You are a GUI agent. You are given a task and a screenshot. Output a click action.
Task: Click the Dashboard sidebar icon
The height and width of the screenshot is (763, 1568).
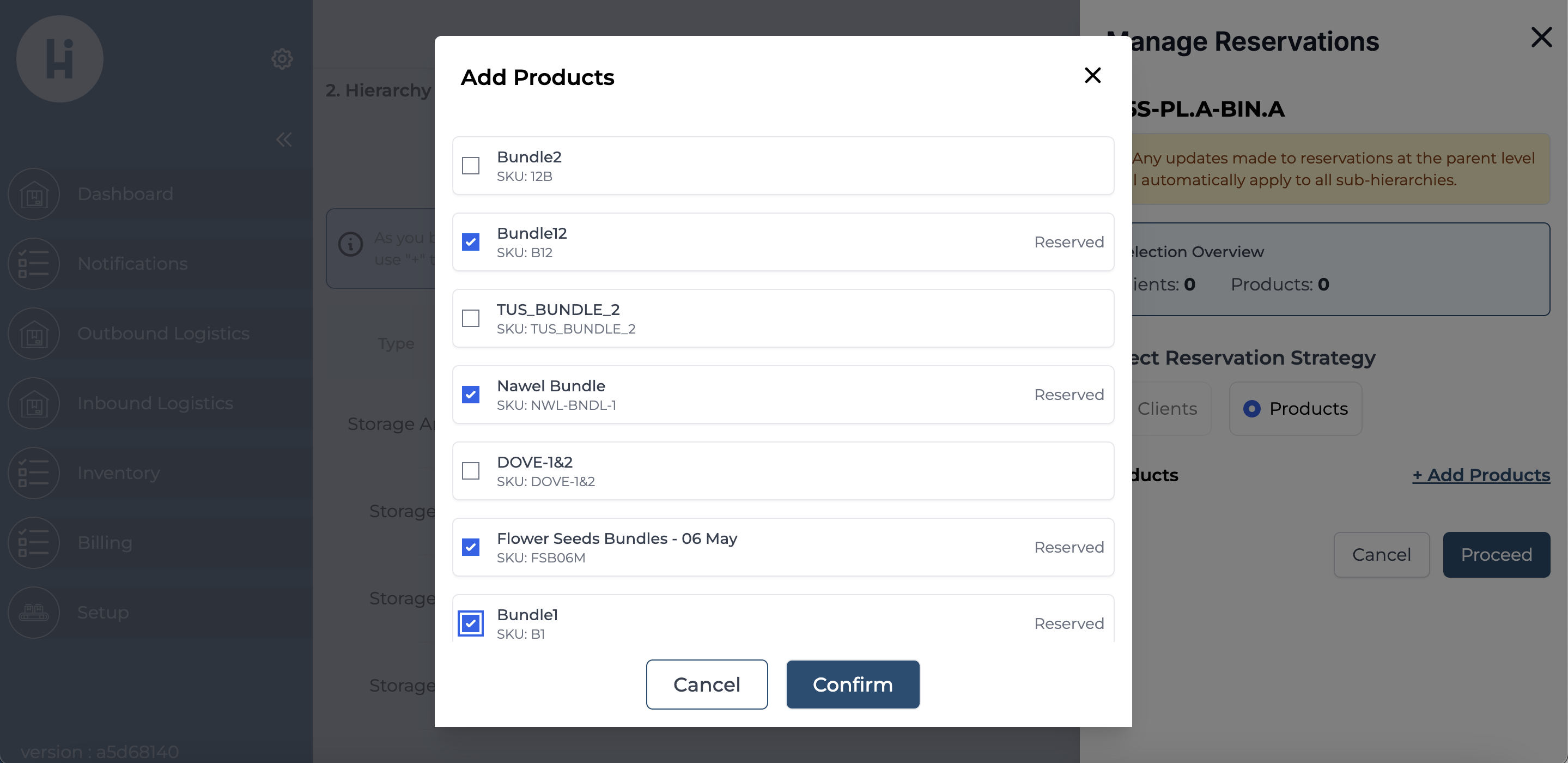coord(34,194)
